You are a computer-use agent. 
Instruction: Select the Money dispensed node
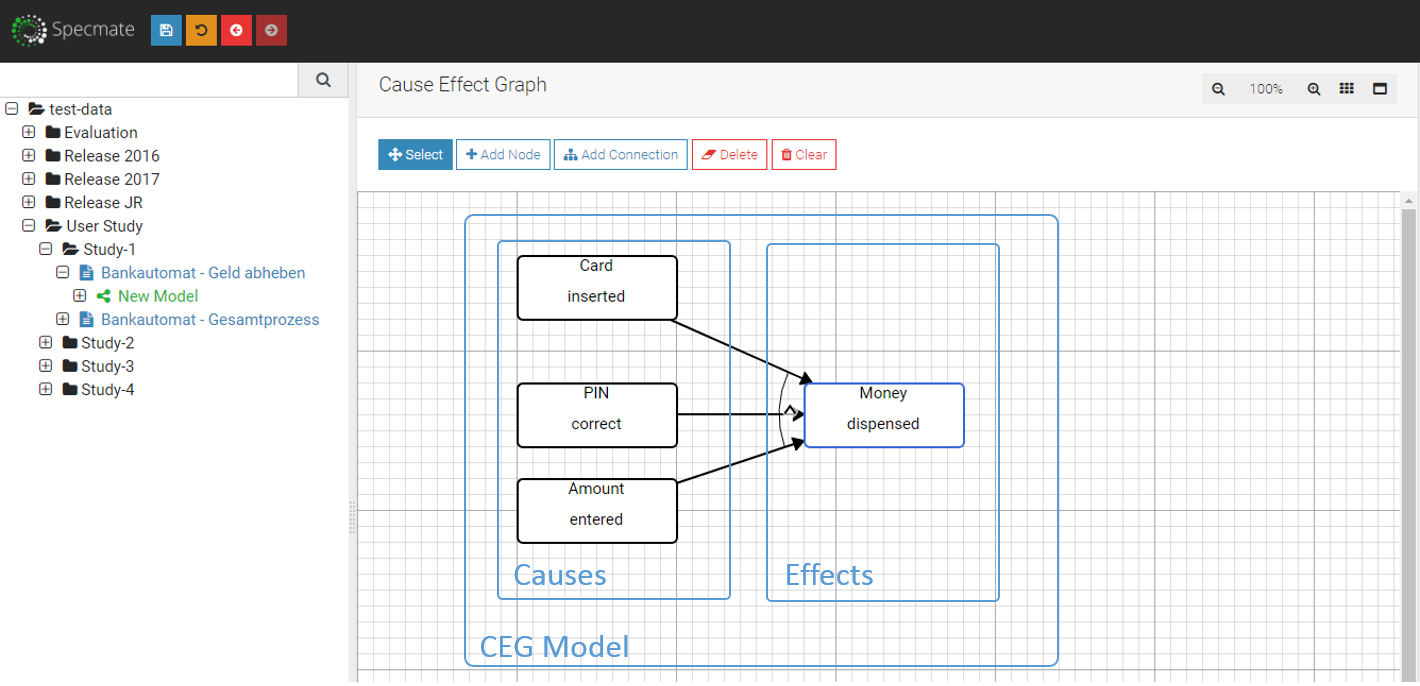click(884, 415)
